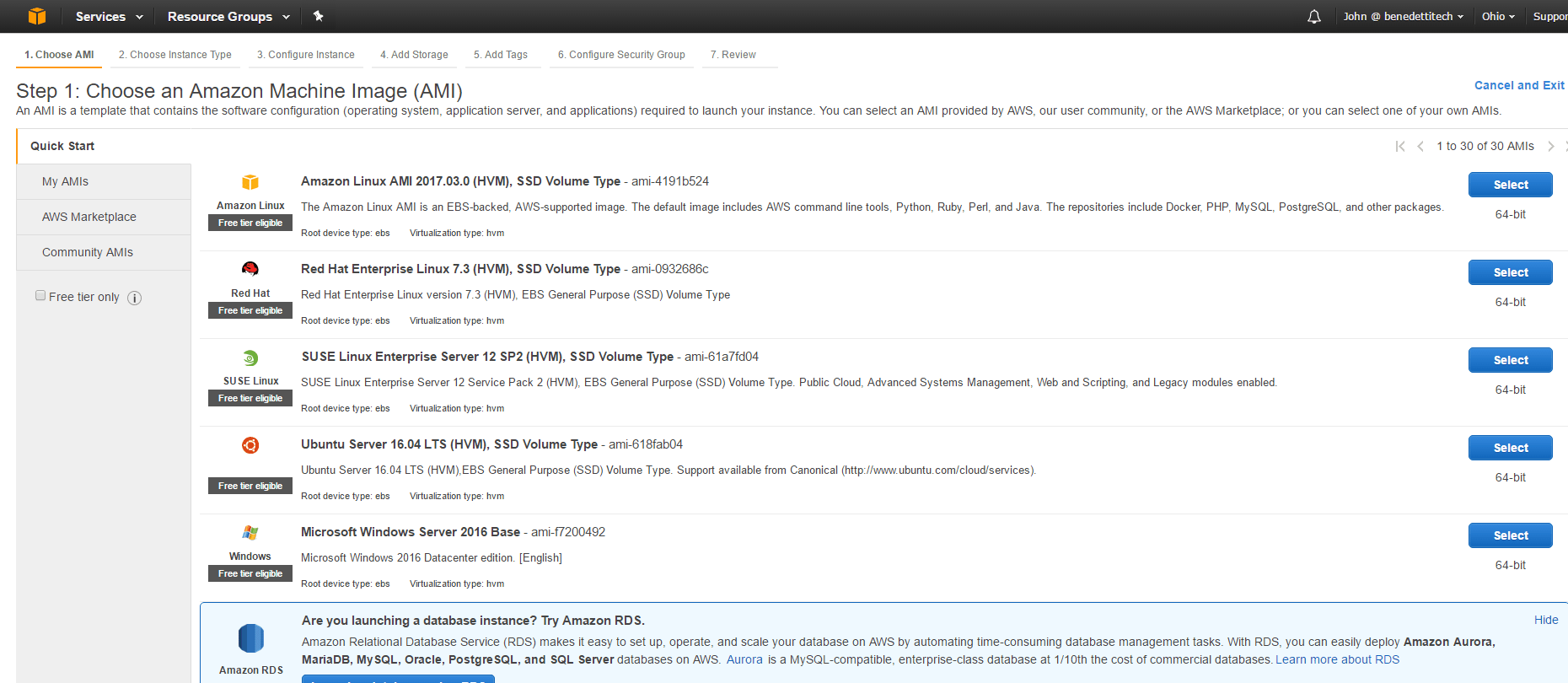Click Free tier eligible badge in Ubuntu row

click(250, 486)
